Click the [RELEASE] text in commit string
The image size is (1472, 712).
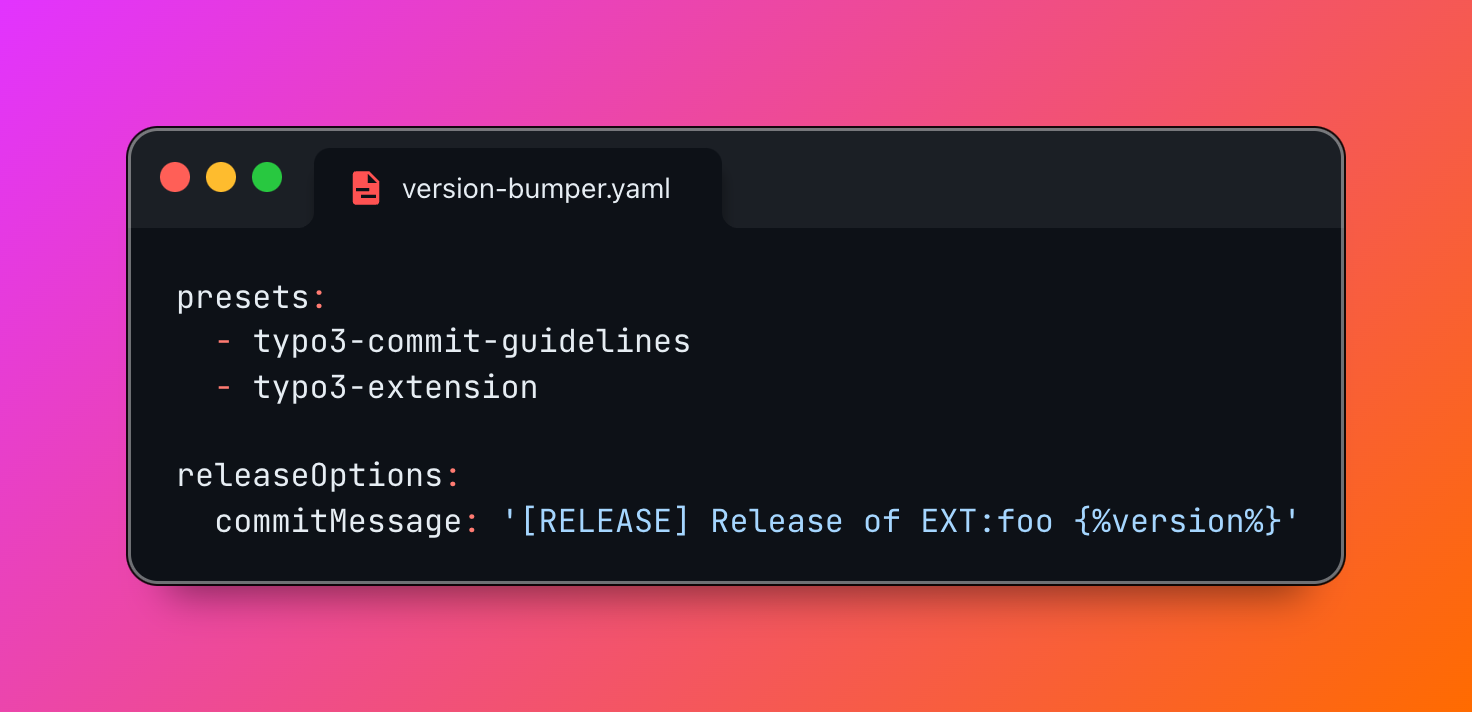pos(605,521)
